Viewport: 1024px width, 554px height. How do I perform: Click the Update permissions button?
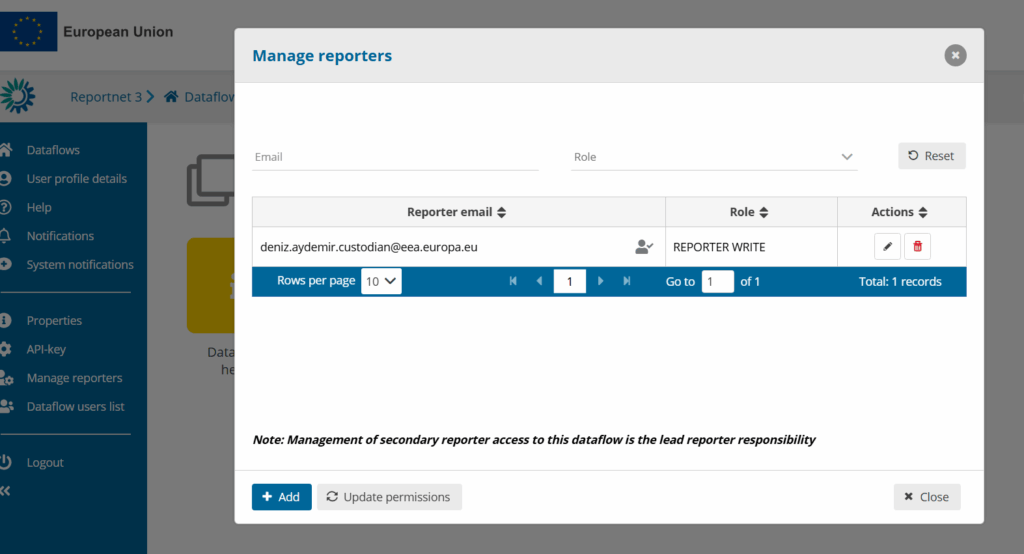[x=389, y=497]
